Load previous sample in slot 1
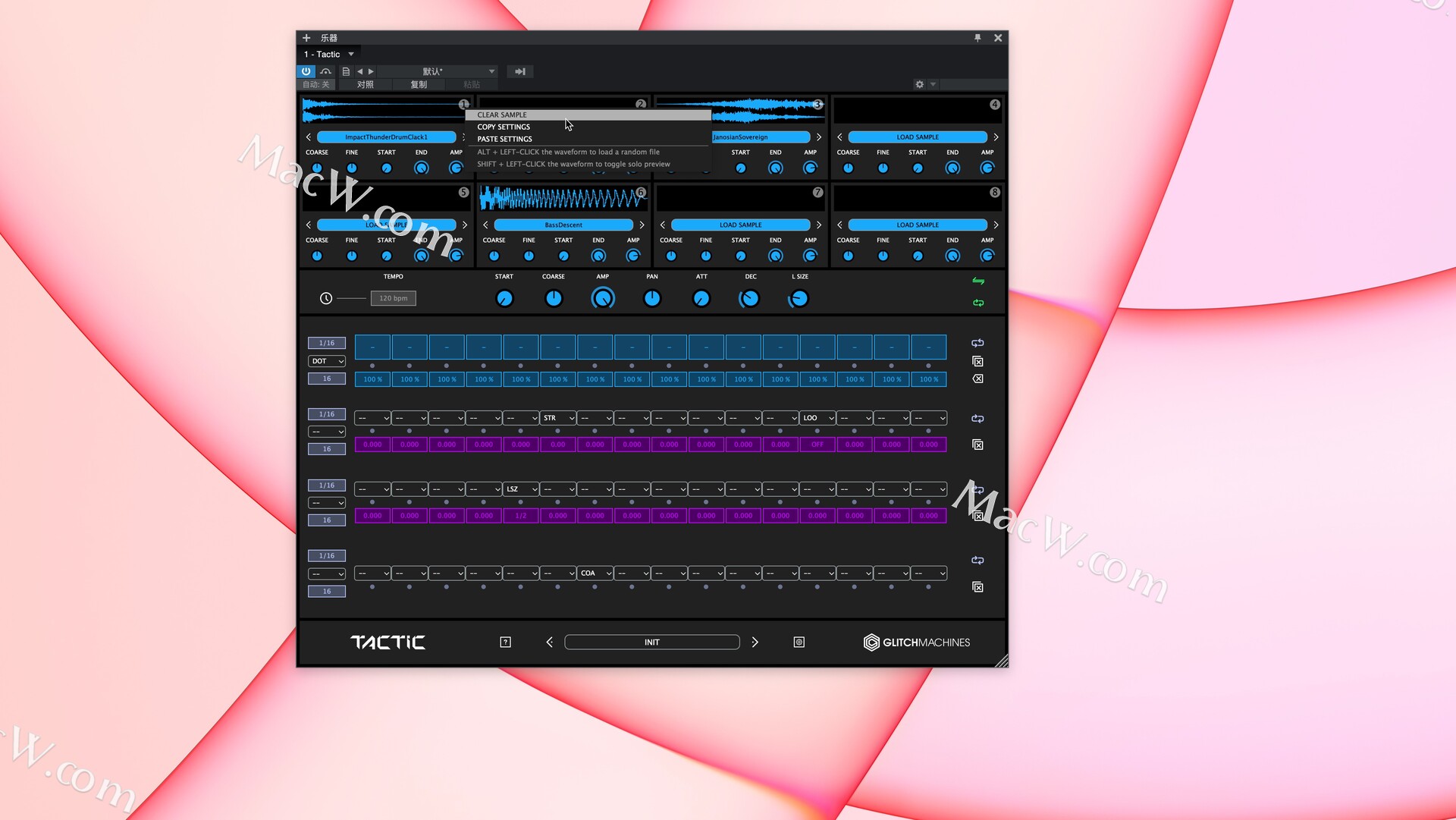 click(x=309, y=137)
